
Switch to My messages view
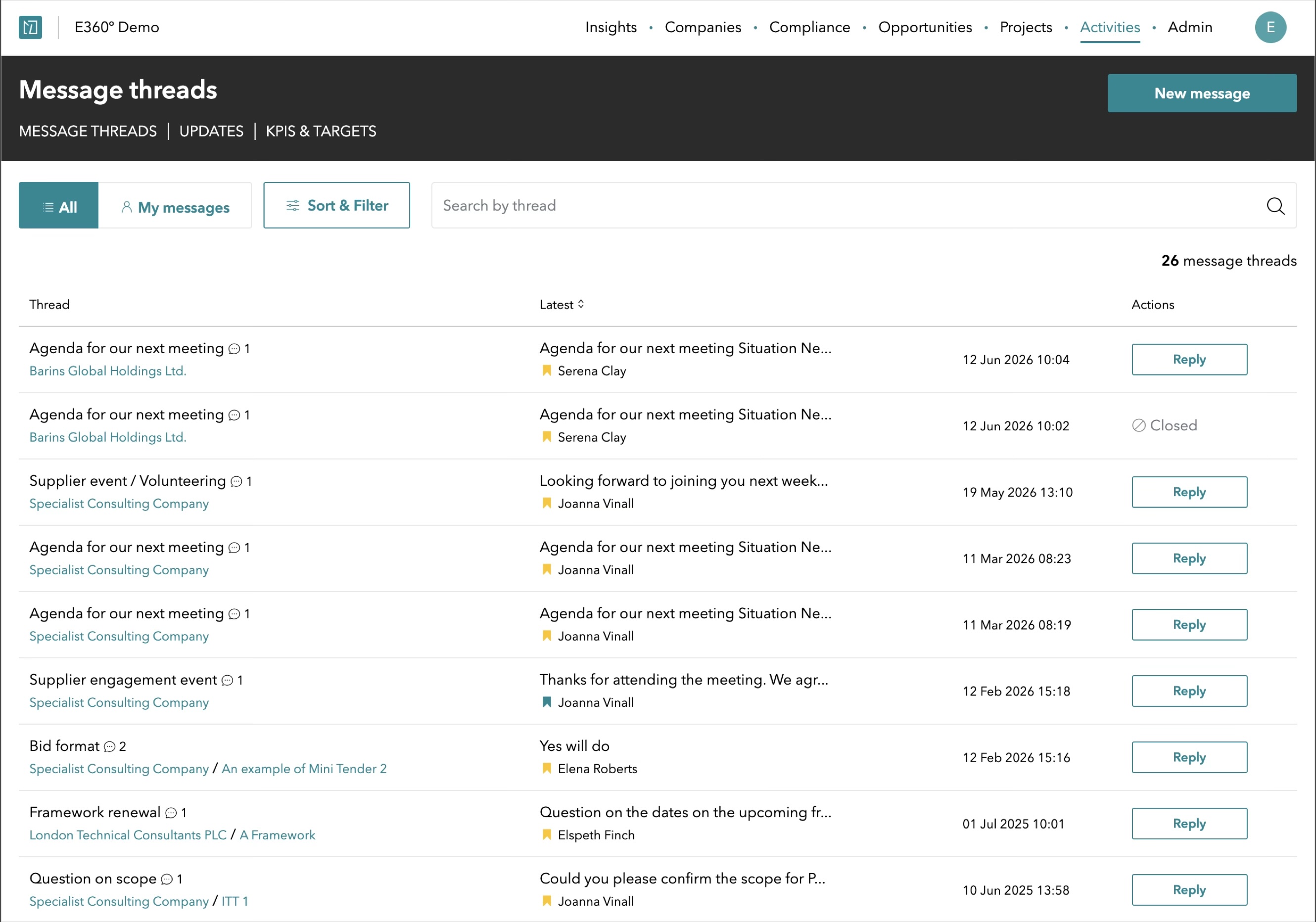coord(175,206)
